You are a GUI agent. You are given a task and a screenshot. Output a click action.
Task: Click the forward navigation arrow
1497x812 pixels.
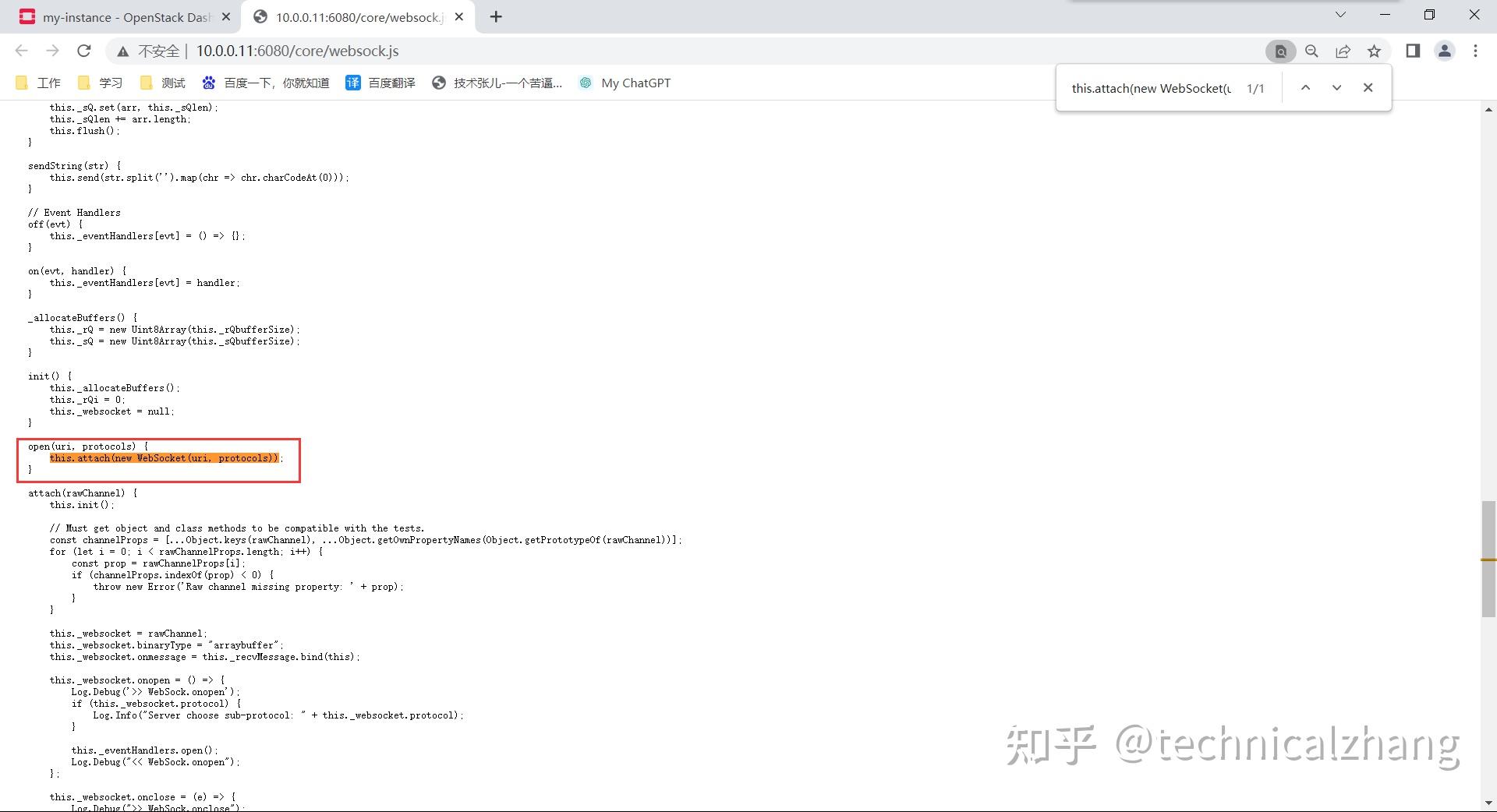point(52,51)
